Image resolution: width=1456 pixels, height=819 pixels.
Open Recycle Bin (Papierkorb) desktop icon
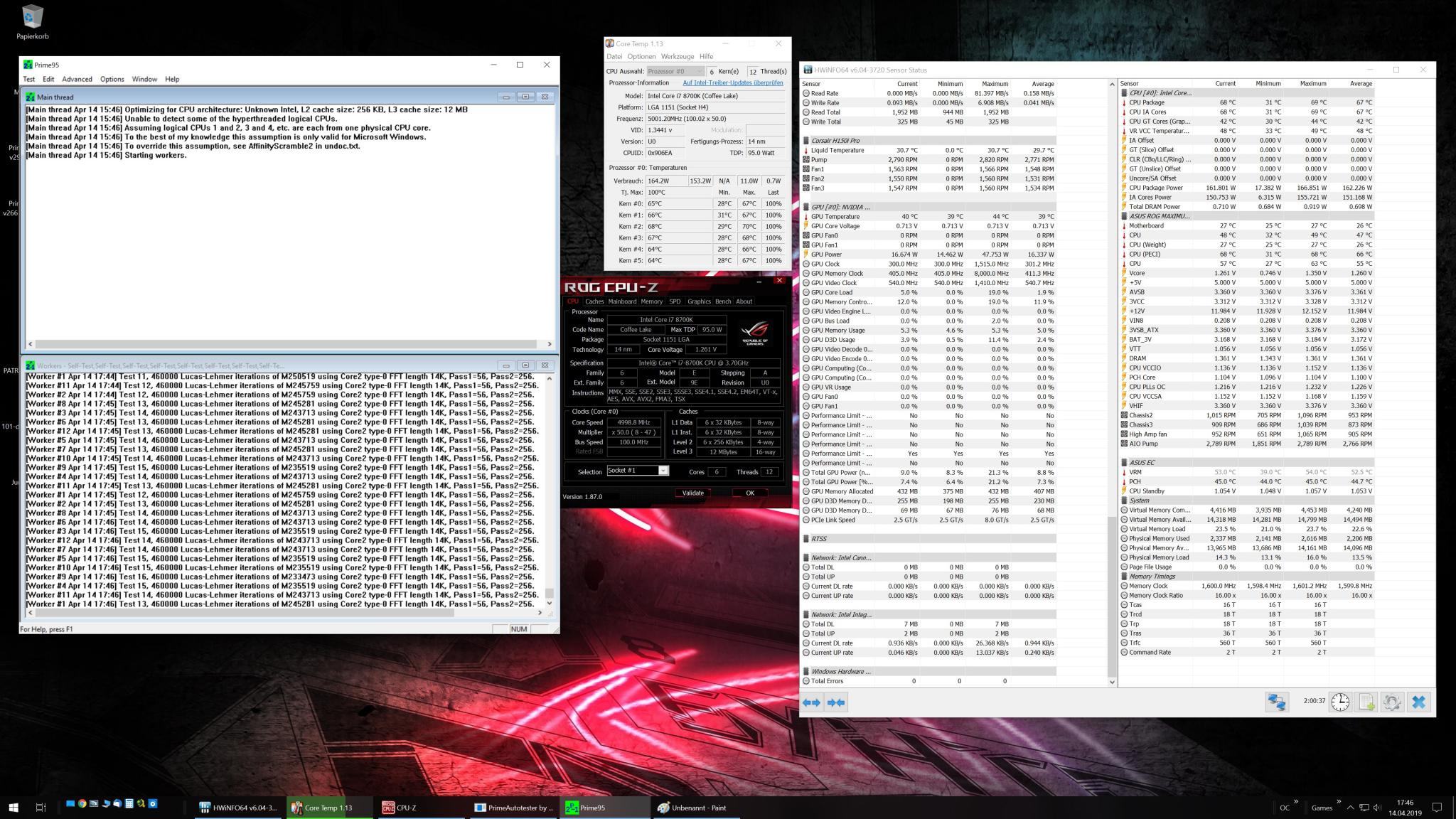33,22
